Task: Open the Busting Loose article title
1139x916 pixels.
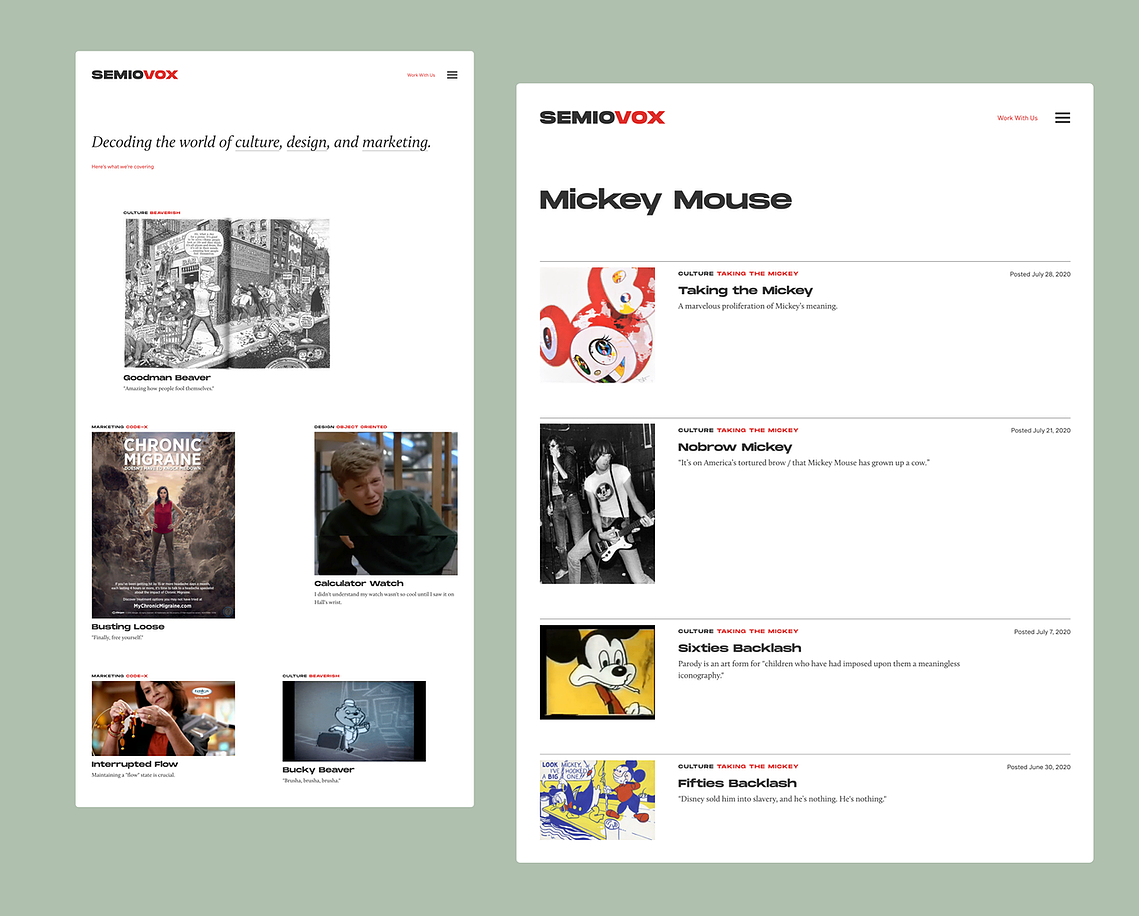Action: (128, 627)
